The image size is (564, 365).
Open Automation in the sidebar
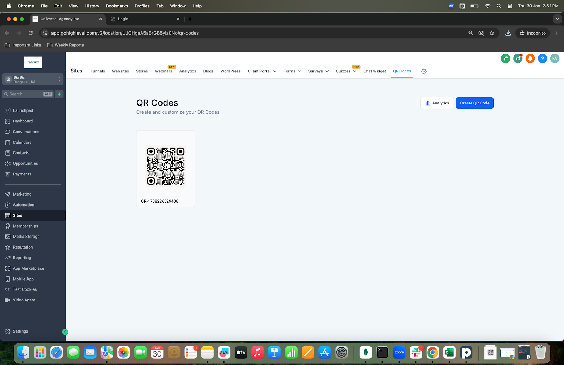click(23, 205)
